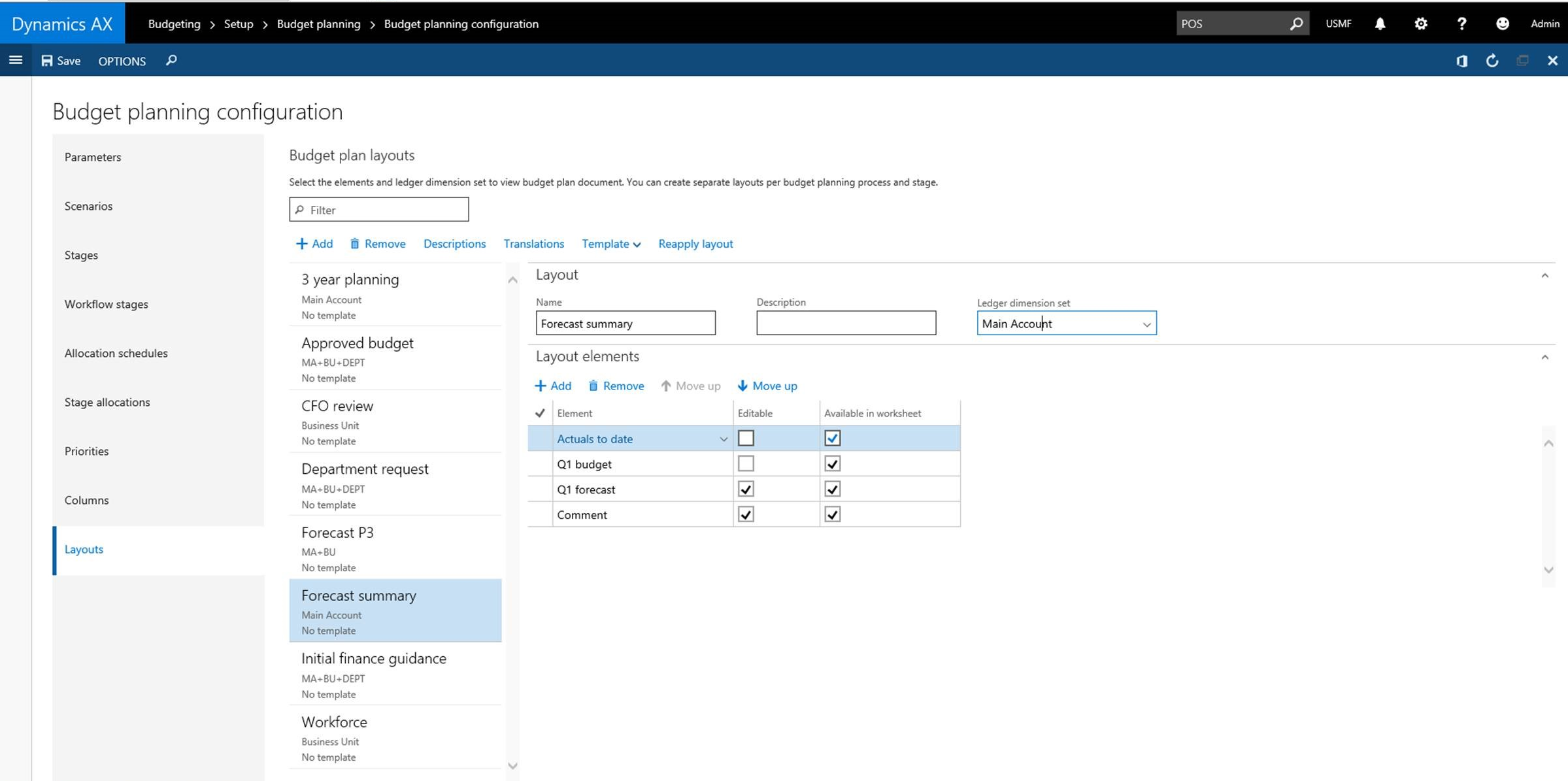Open the settings gear

click(x=1421, y=24)
